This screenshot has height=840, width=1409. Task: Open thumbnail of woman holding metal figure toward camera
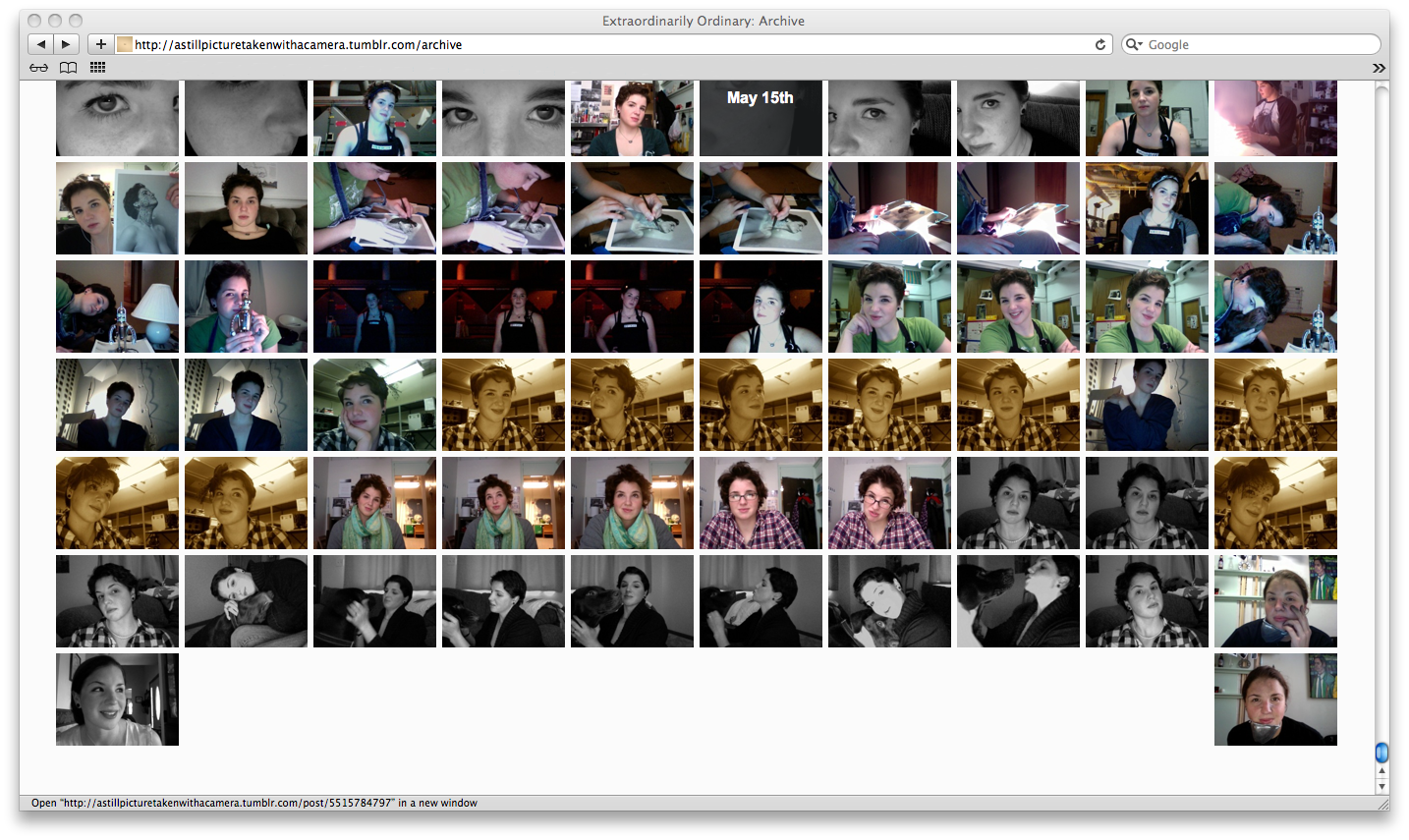point(246,307)
